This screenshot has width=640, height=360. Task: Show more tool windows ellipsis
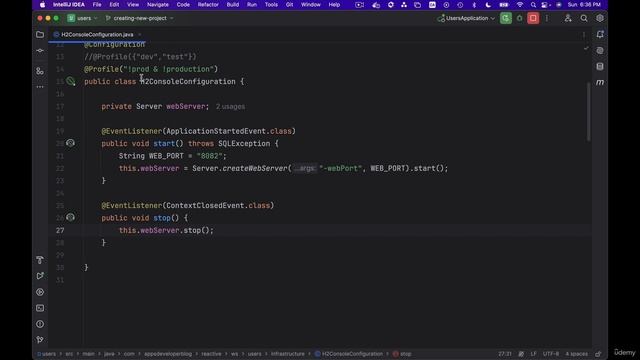pos(40,87)
